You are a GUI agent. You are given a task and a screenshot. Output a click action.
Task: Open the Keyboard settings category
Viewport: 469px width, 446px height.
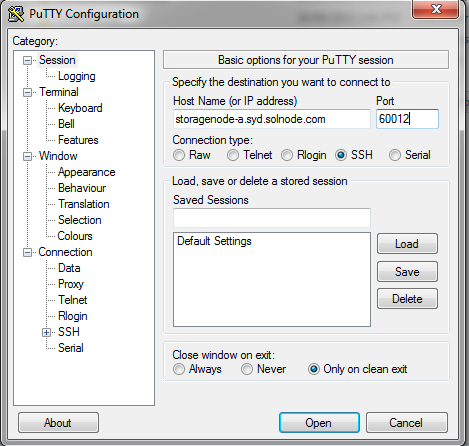coord(80,108)
